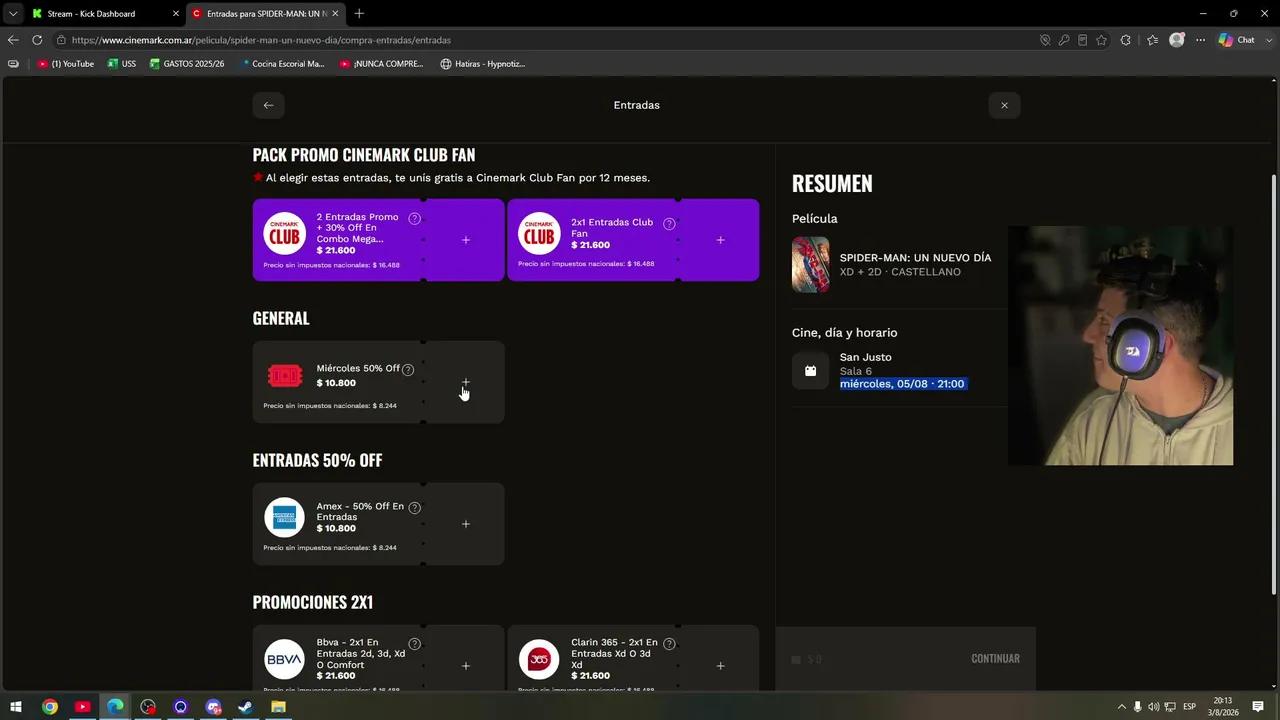Open the ¡NUNCA COMPRE... bookmark
Image resolution: width=1280 pixels, height=720 pixels.
pos(381,64)
